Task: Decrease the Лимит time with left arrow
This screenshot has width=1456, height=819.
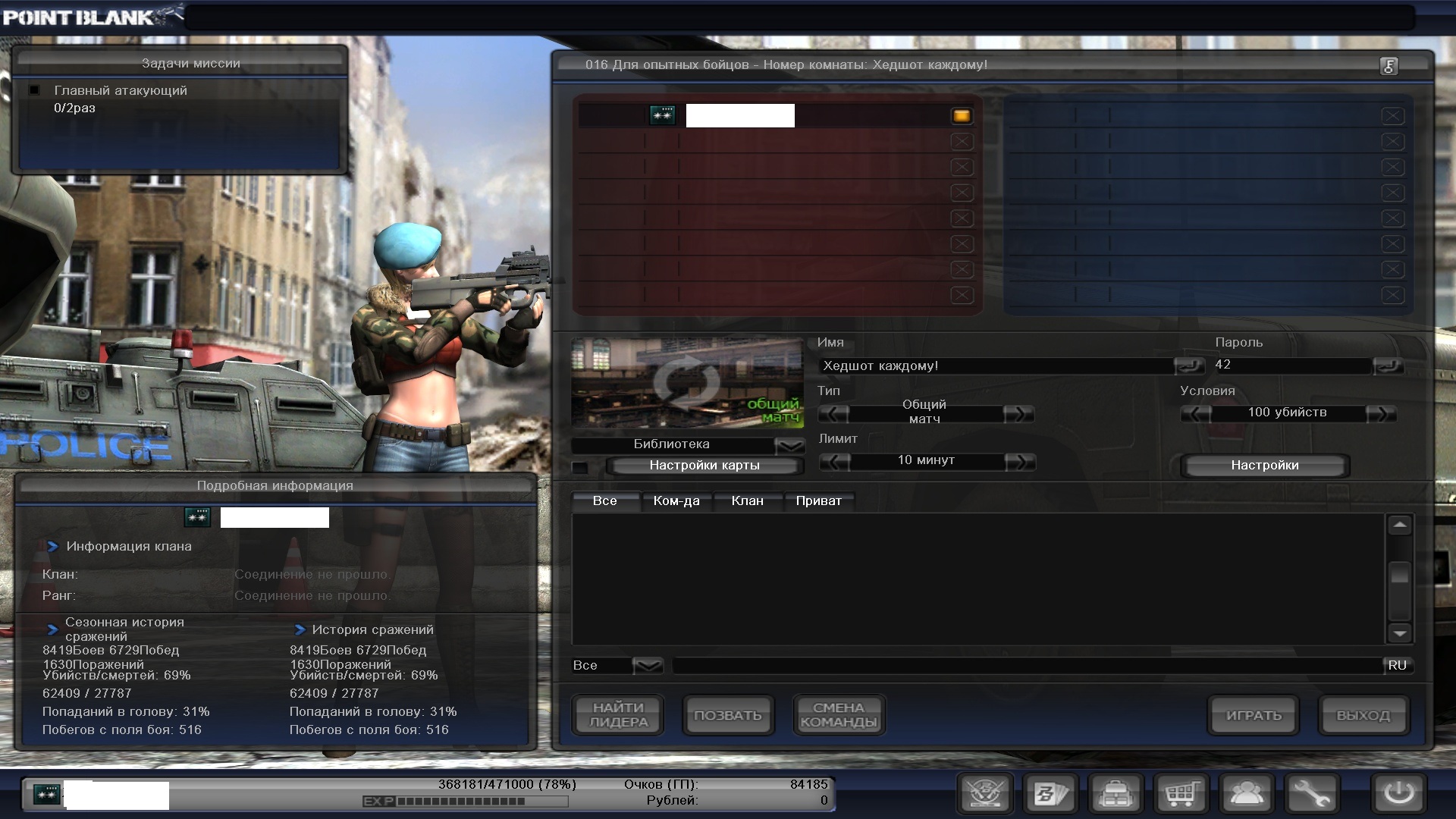Action: 835,461
